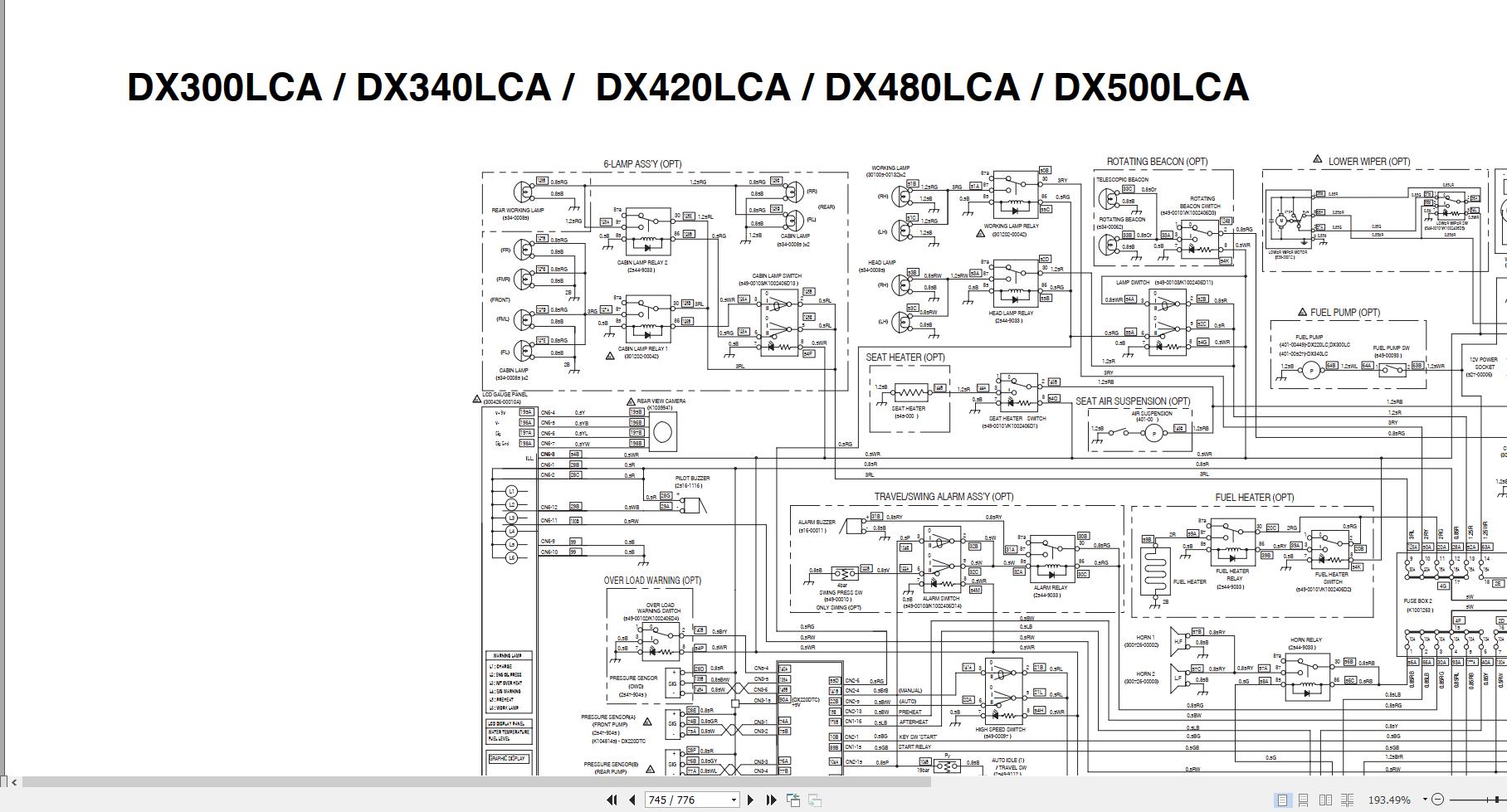The width and height of the screenshot is (1507, 812).
Task: Open the page number dropdown arrow
Action: point(734,800)
